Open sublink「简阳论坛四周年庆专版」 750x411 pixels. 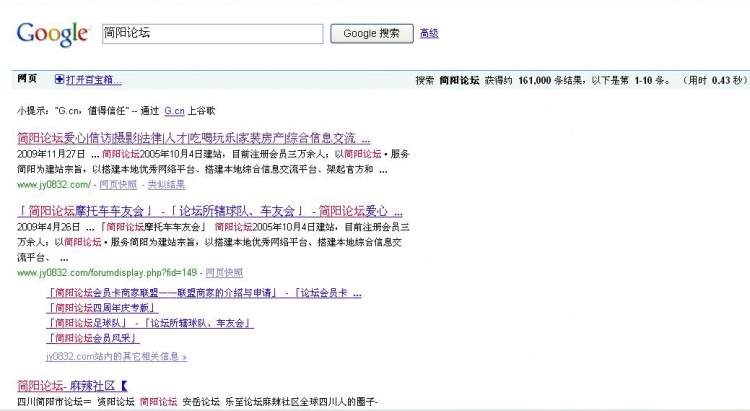pos(102,308)
